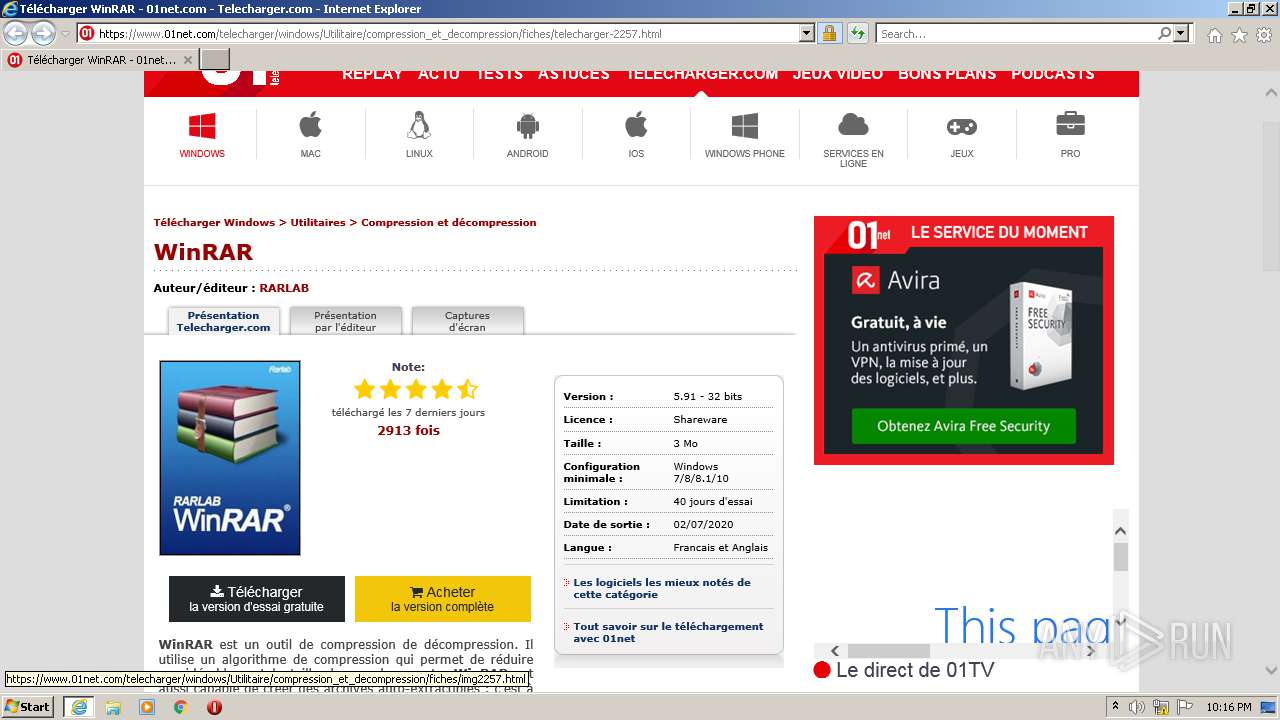
Task: Open Internet Explorer in taskbar
Action: click(x=78, y=707)
